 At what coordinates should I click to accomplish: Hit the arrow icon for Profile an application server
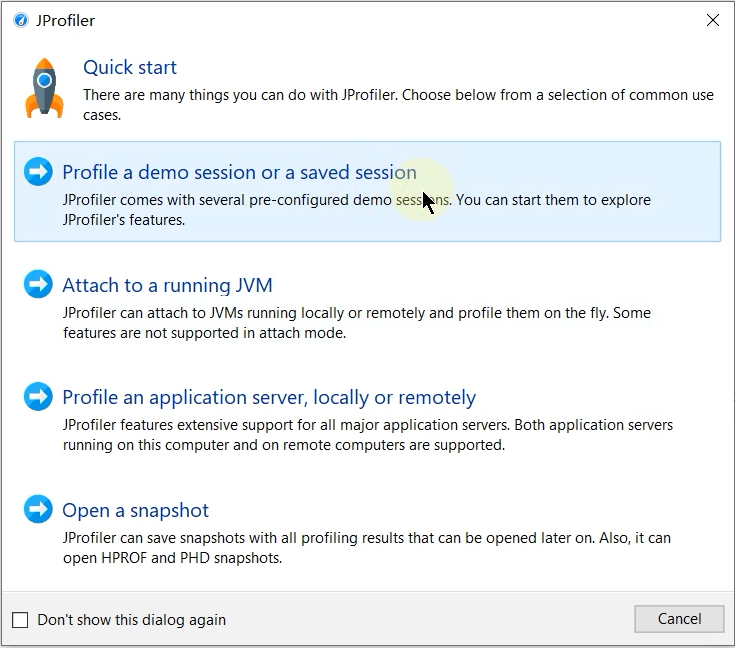click(x=38, y=397)
